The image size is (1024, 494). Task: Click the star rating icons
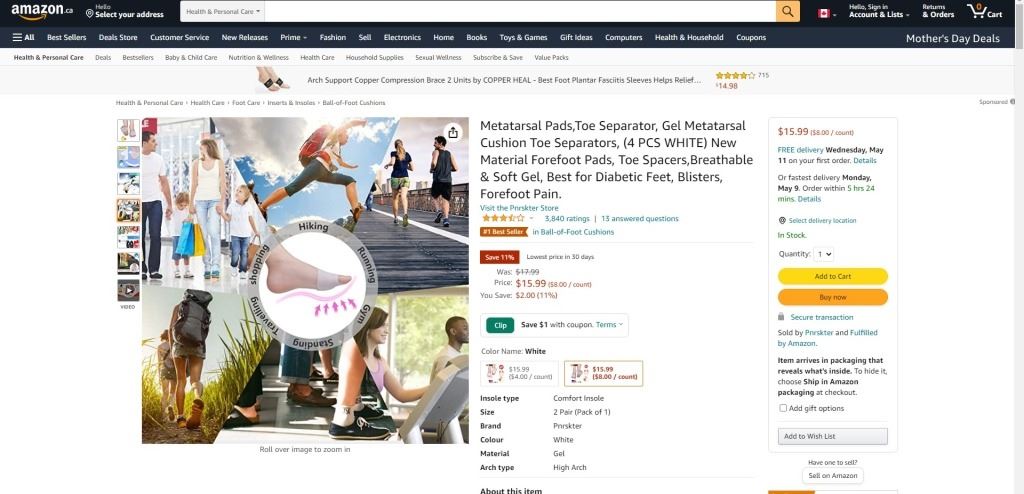point(503,218)
